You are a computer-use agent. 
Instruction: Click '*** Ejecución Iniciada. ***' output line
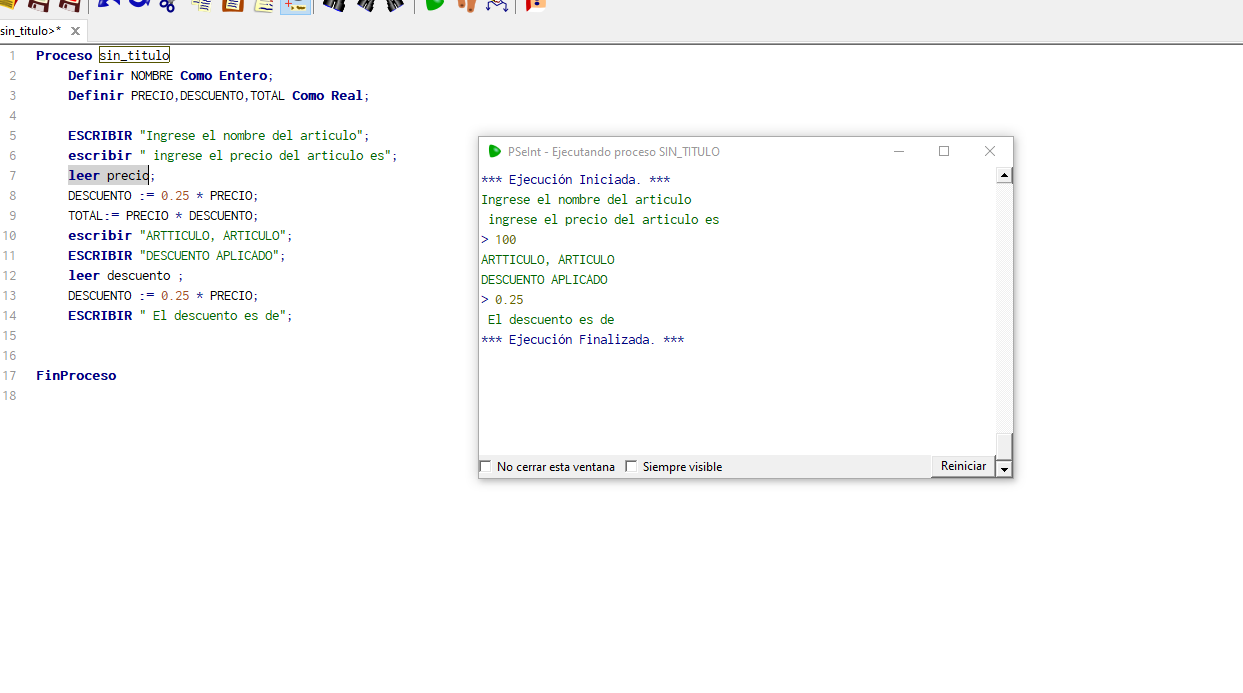576,180
